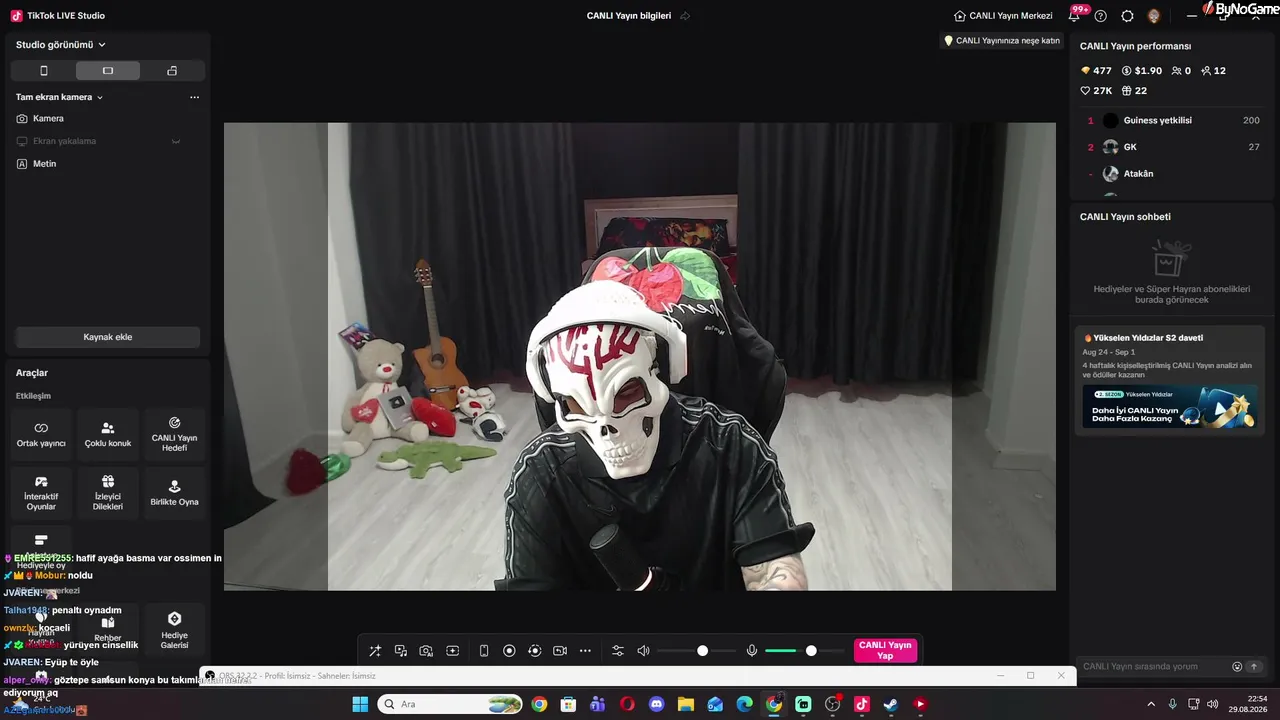Edit the CANLI Yayın bilgileri title
This screenshot has width=1280, height=720.
point(629,16)
